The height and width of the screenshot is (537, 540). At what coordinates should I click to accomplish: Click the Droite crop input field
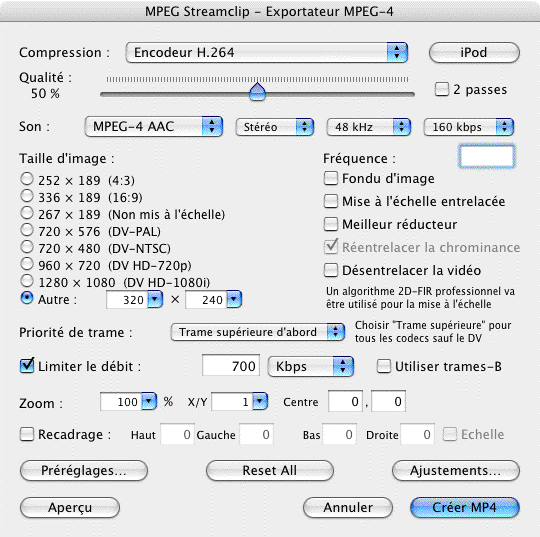pyautogui.click(x=417, y=434)
